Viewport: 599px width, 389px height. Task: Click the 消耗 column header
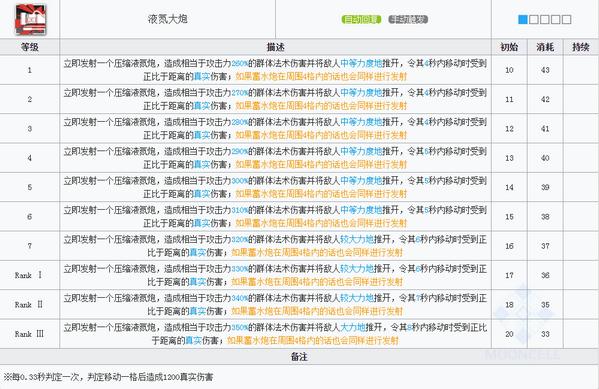[x=545, y=47]
